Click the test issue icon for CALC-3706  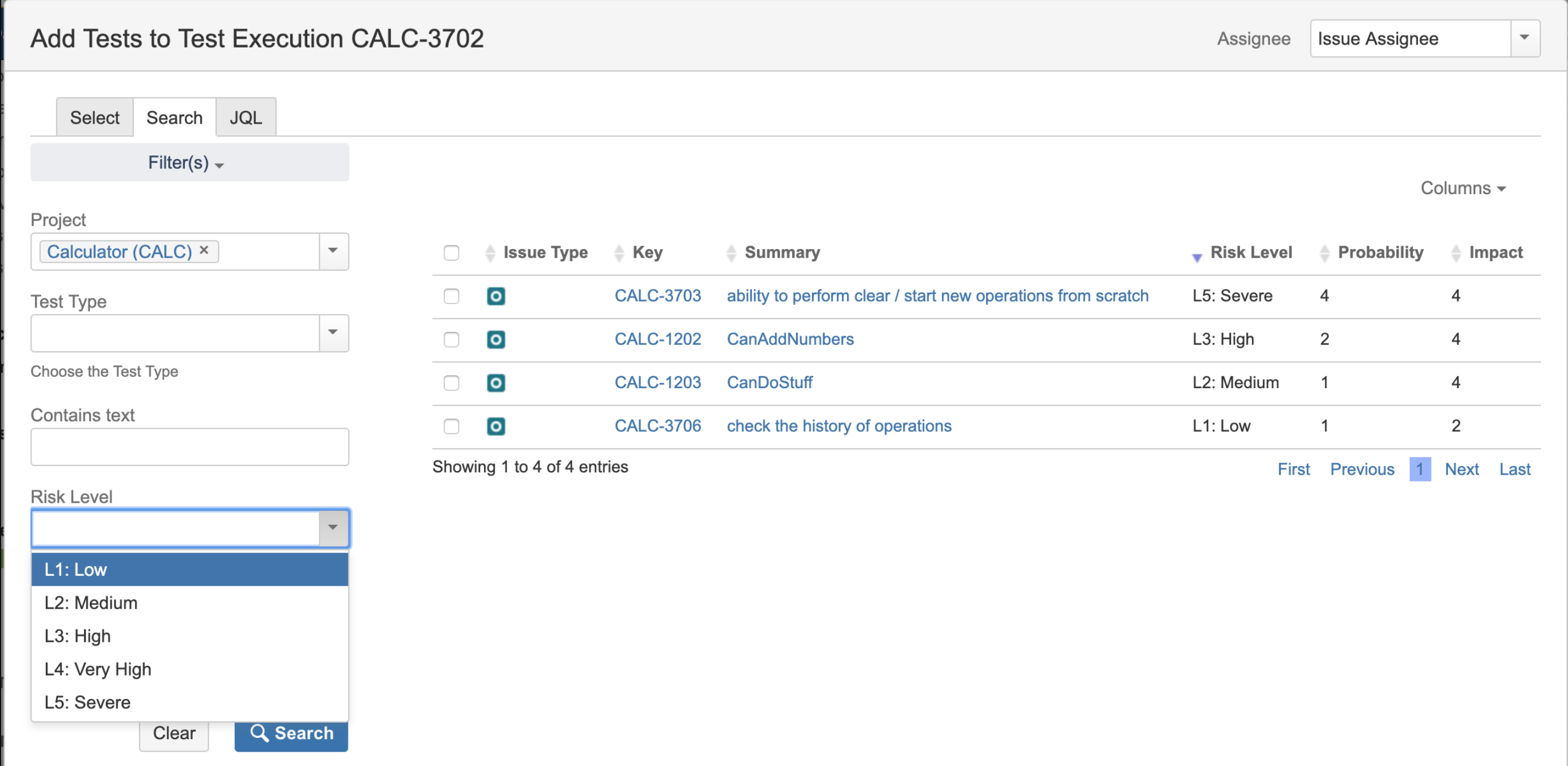(x=496, y=425)
